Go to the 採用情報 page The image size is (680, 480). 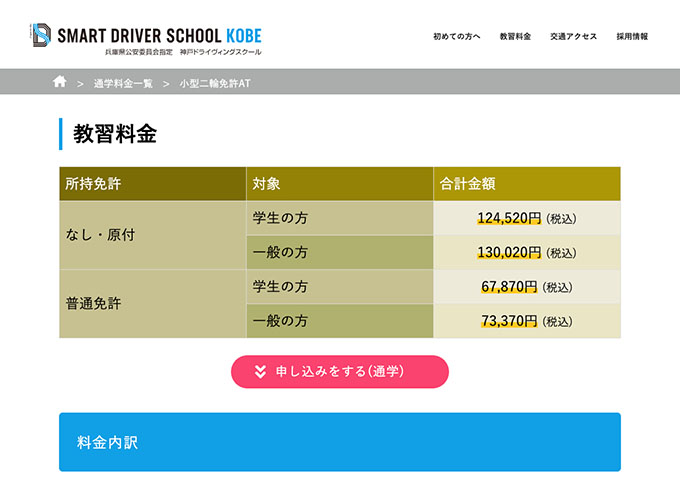click(632, 36)
